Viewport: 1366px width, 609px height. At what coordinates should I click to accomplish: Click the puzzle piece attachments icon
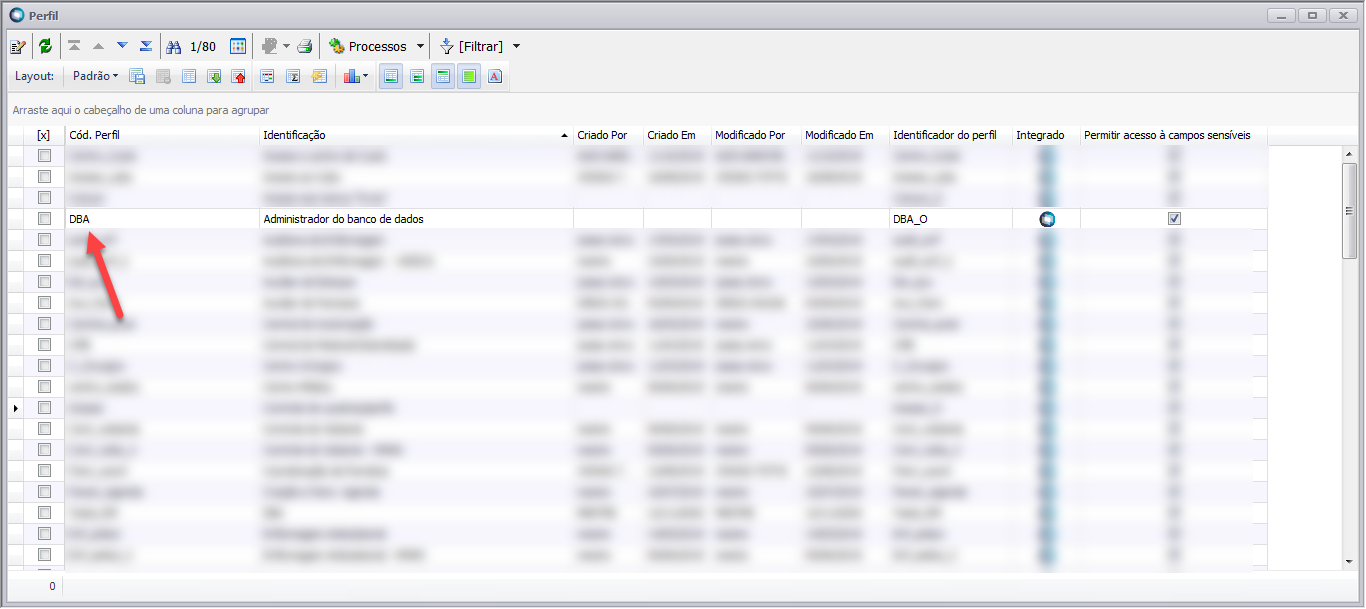pyautogui.click(x=268, y=46)
